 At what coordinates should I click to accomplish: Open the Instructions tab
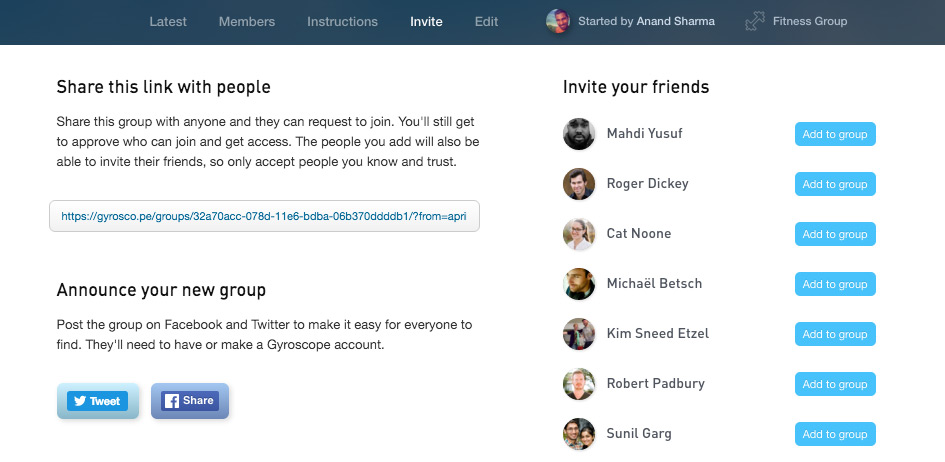(x=342, y=22)
